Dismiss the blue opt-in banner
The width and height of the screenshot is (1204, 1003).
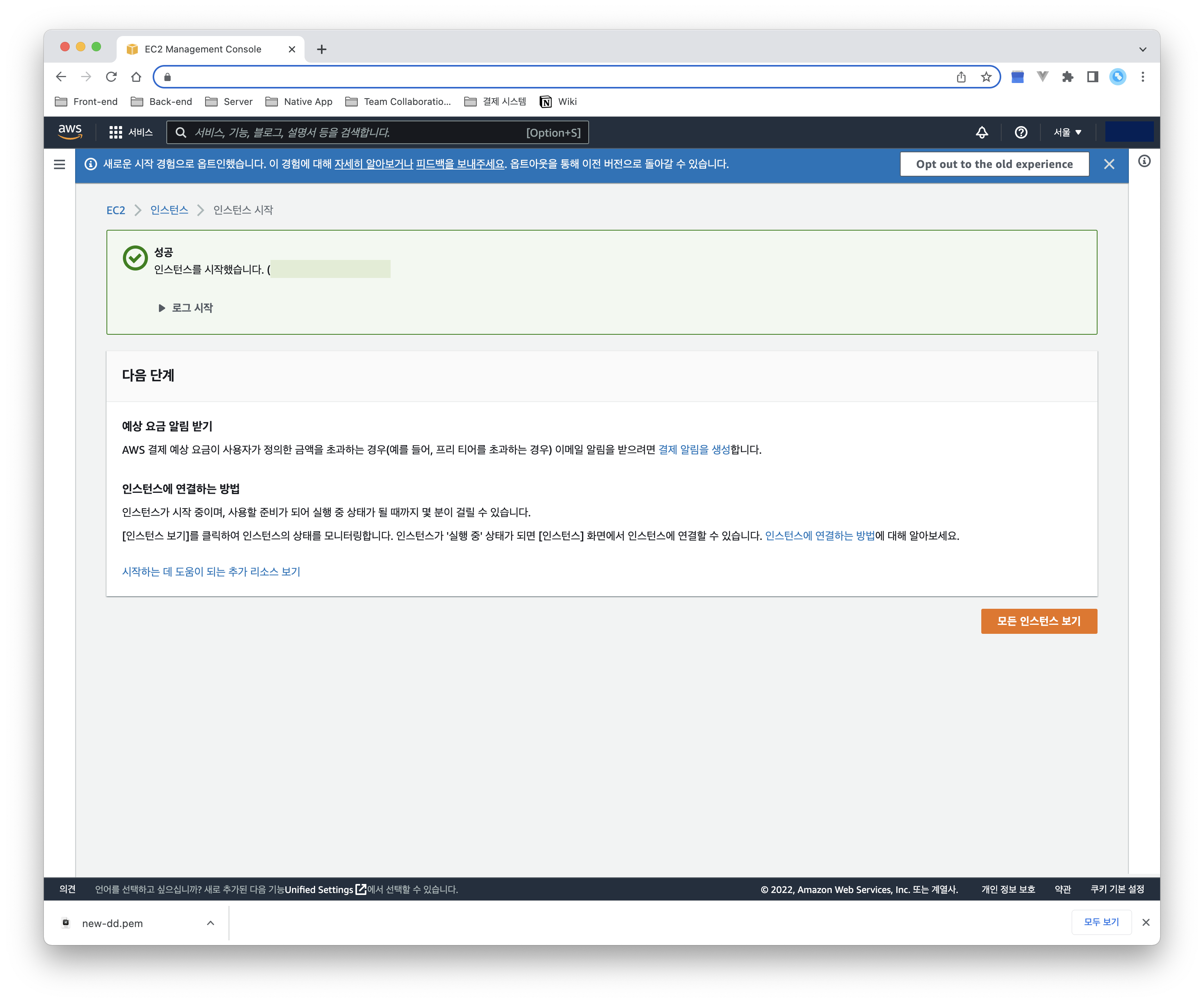pos(1109,164)
